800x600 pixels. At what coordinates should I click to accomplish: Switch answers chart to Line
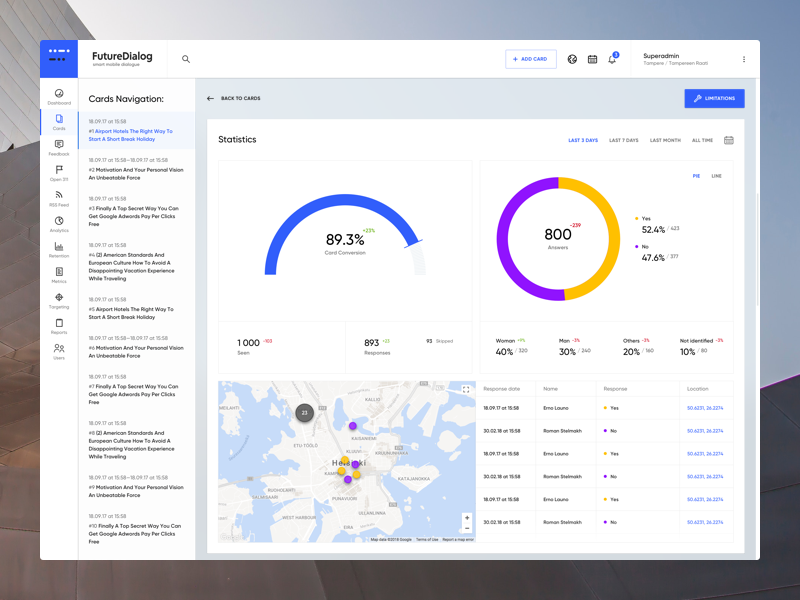[716, 176]
